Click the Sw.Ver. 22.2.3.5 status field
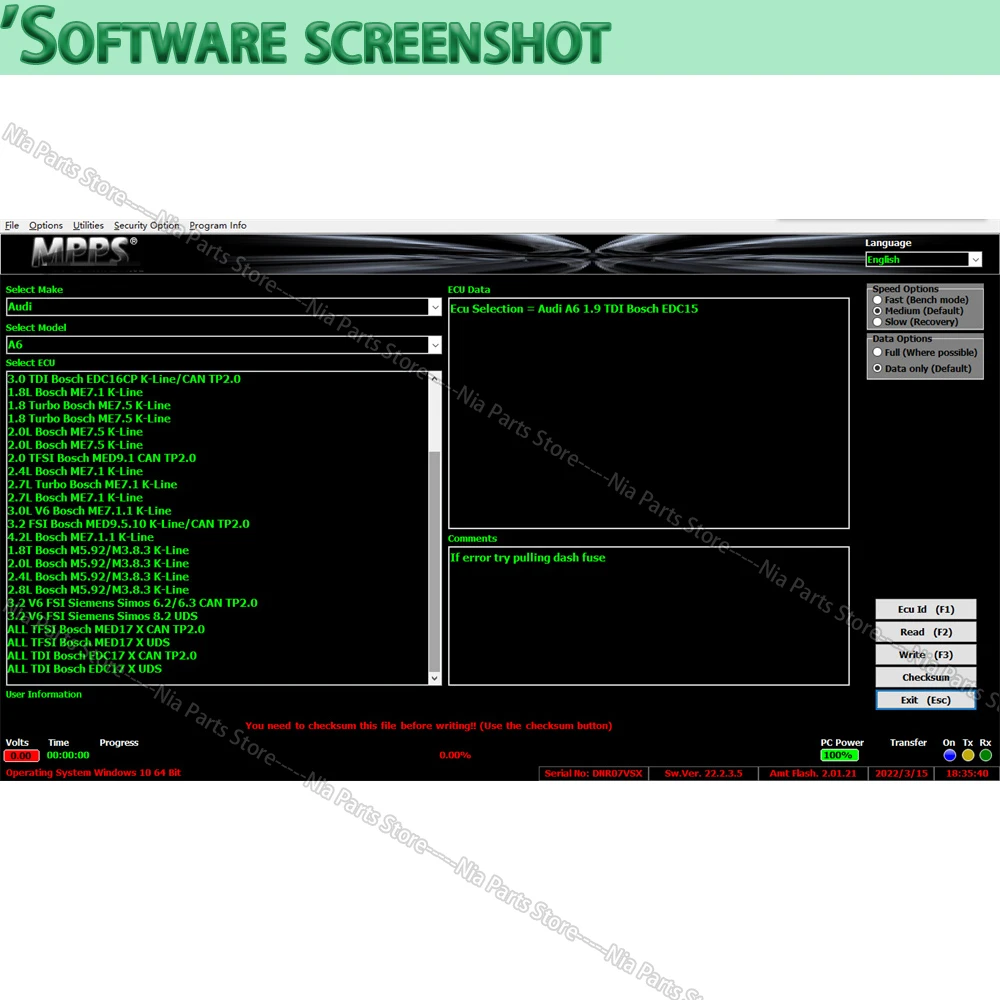1000x1000 pixels. (703, 774)
